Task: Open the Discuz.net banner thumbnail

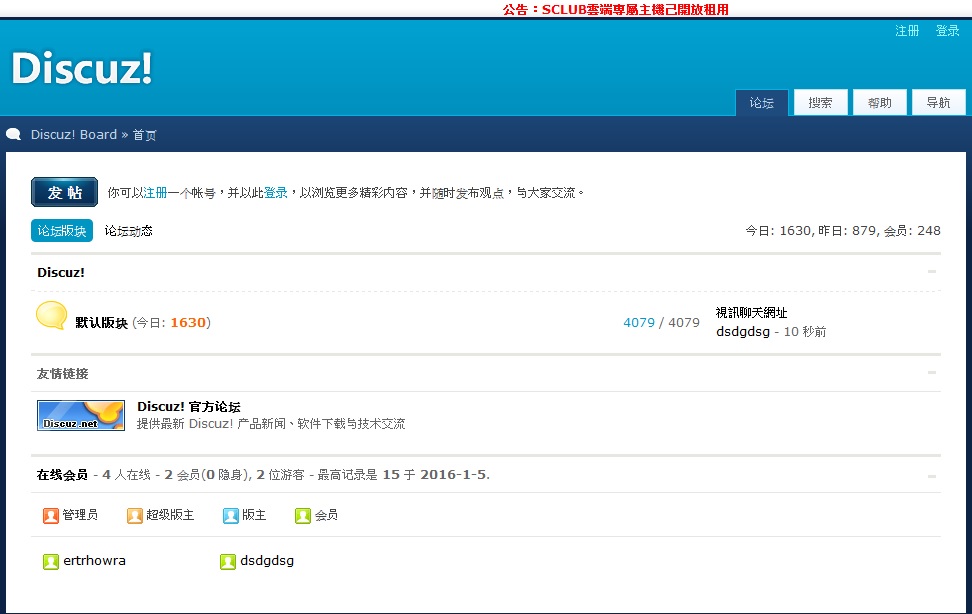Action: tap(81, 415)
